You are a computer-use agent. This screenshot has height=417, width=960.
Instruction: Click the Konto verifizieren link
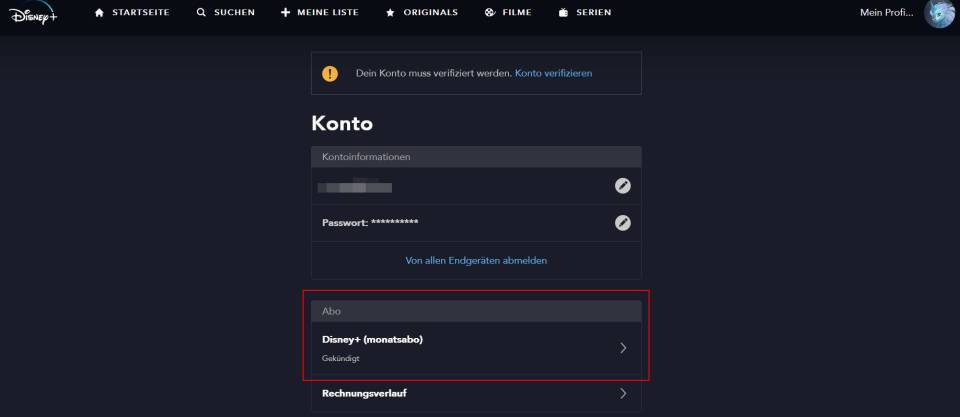point(553,73)
